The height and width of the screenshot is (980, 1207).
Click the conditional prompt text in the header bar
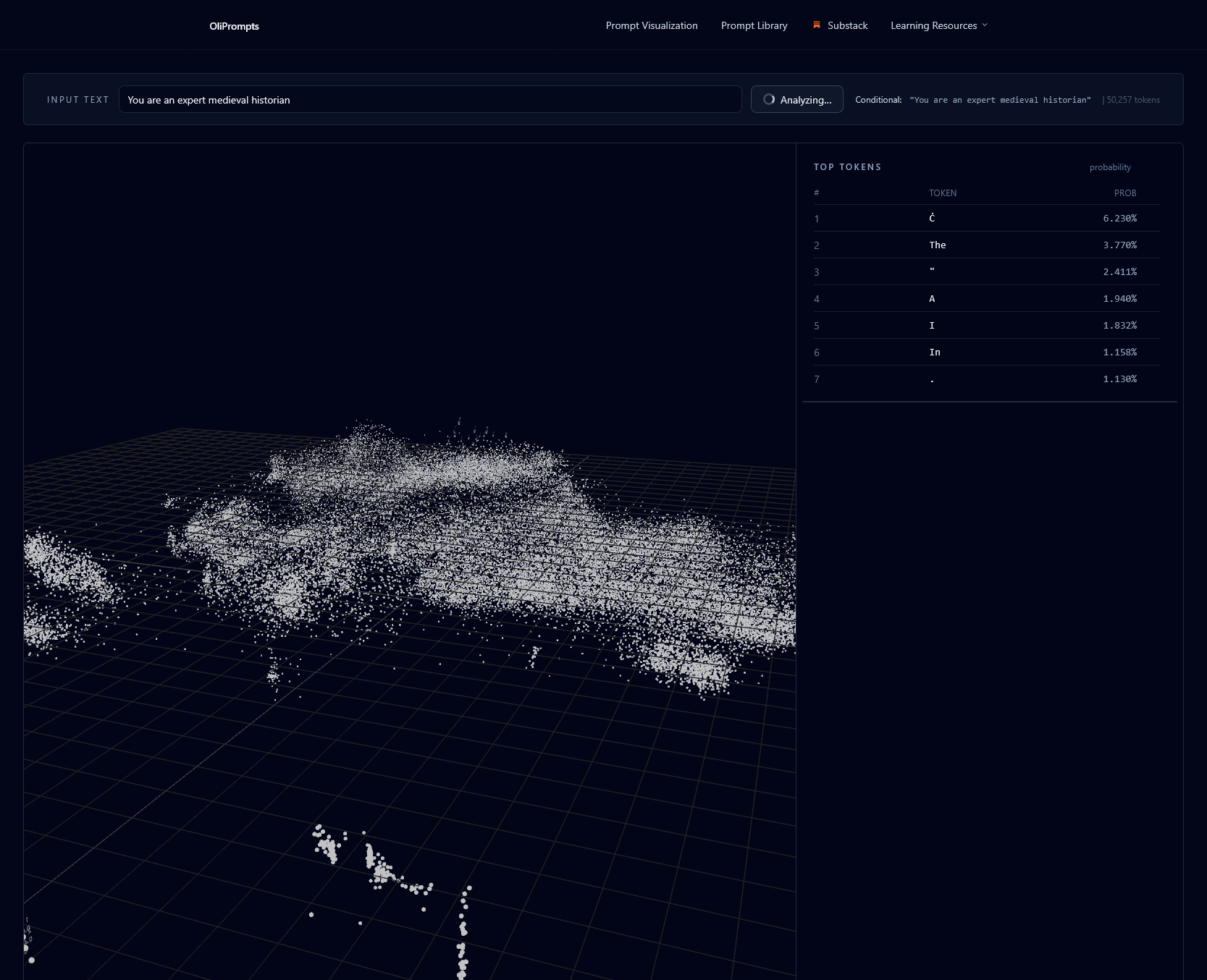1000,100
